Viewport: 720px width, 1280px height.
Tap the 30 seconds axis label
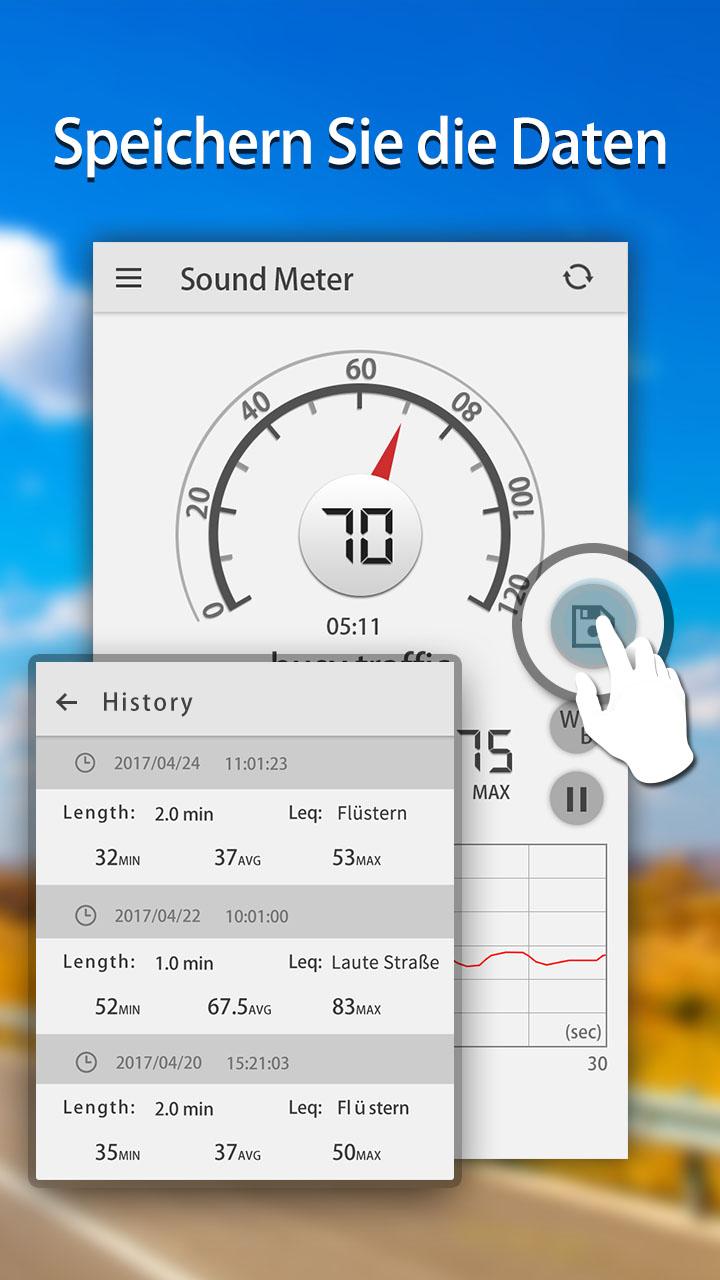(x=597, y=1064)
